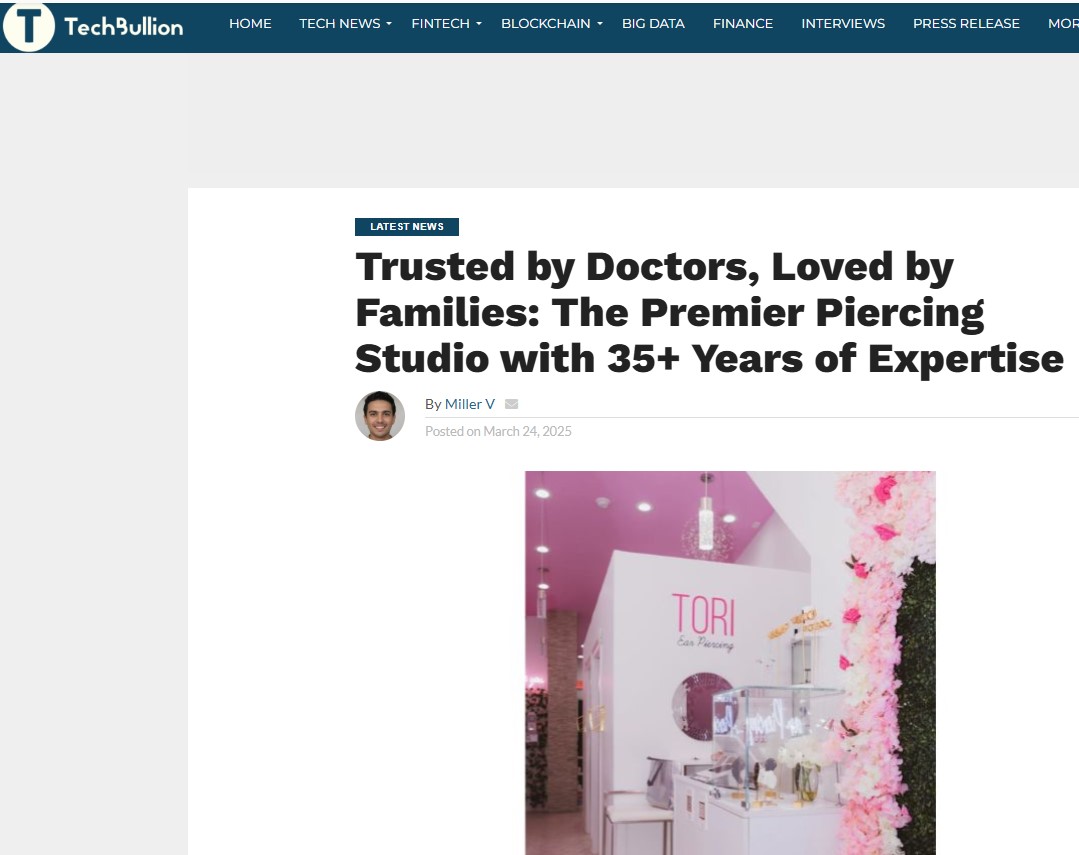The width and height of the screenshot is (1079, 855).
Task: Open the More menu item
Action: [x=1063, y=23]
